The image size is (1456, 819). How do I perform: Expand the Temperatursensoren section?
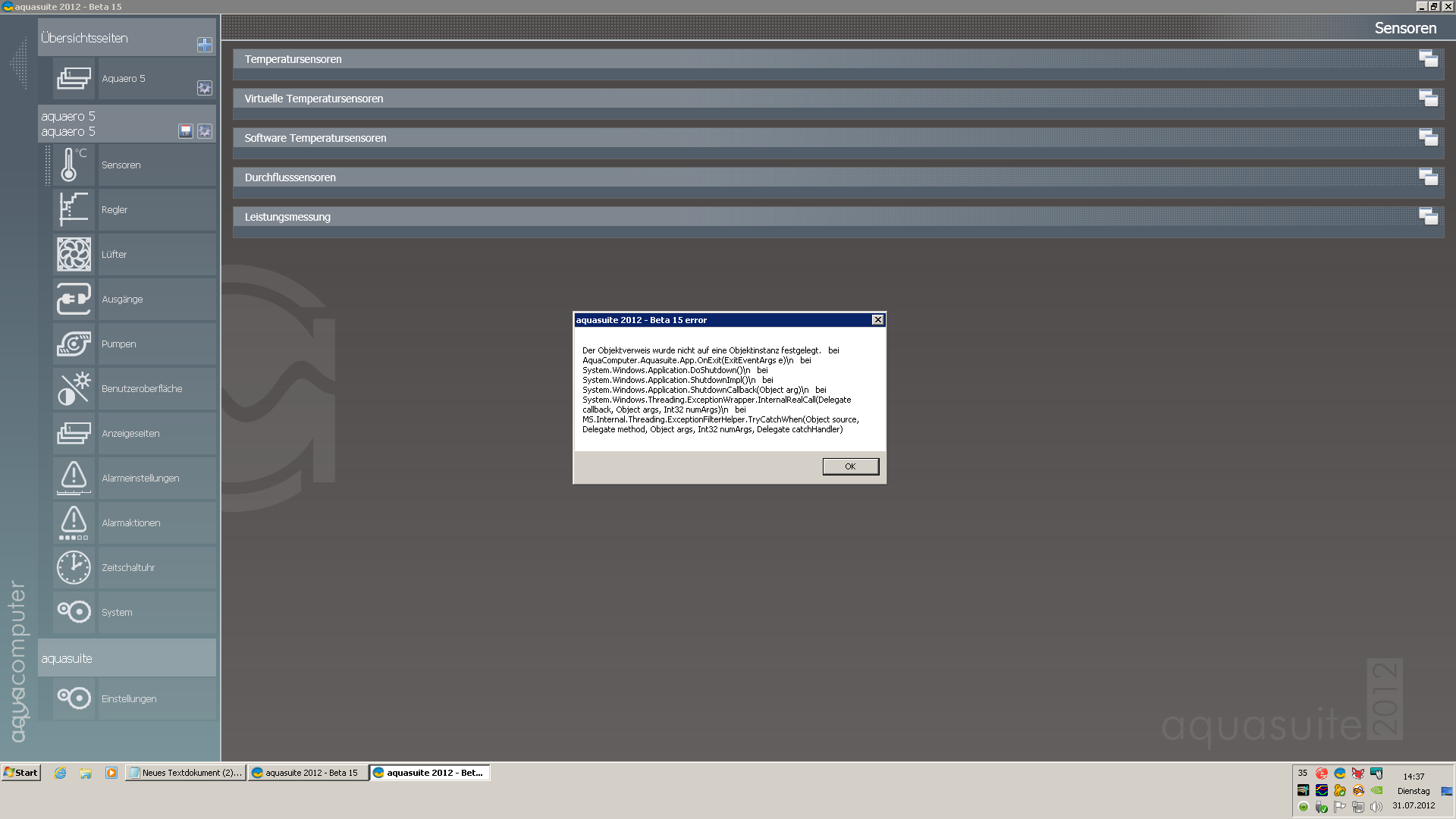pos(1428,58)
